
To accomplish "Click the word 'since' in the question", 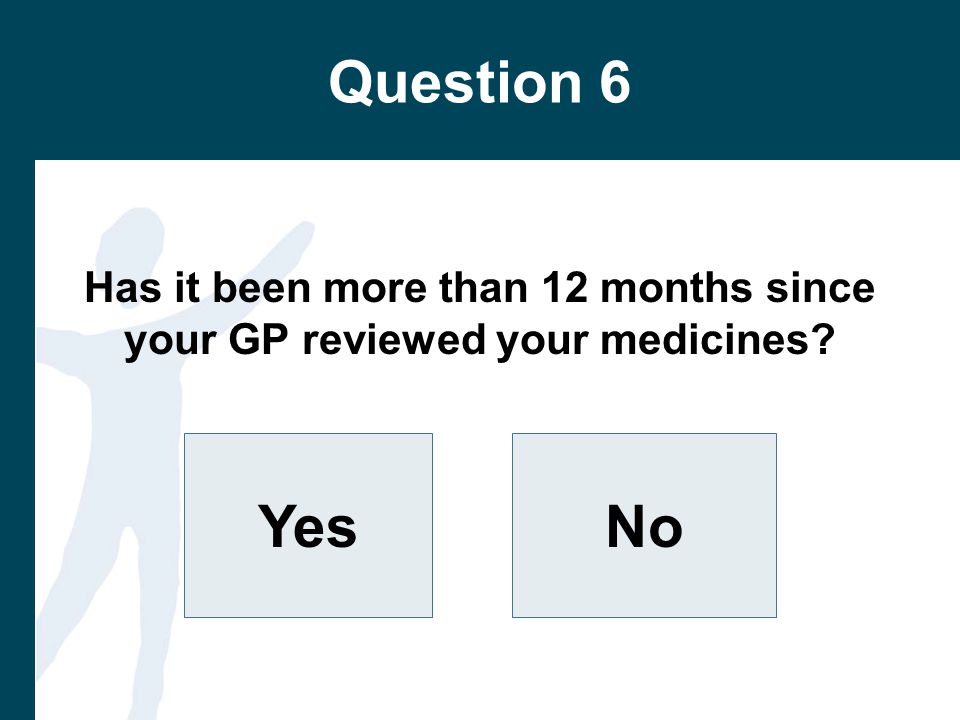I will (x=820, y=287).
